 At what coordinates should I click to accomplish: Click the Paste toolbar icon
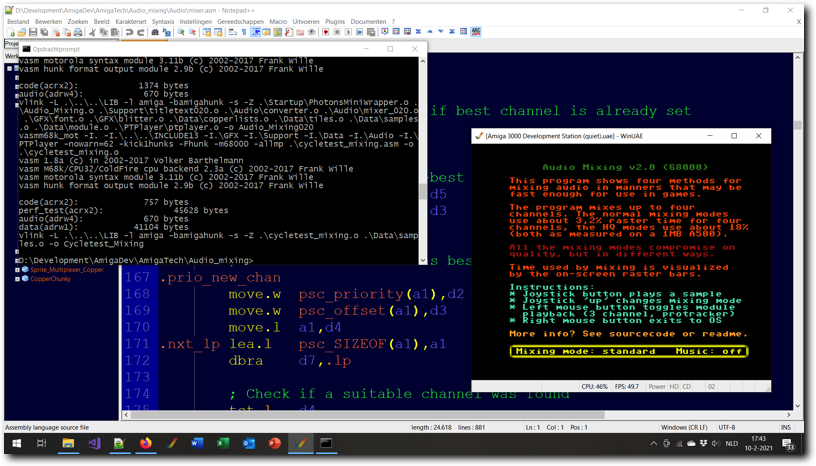[115, 32]
